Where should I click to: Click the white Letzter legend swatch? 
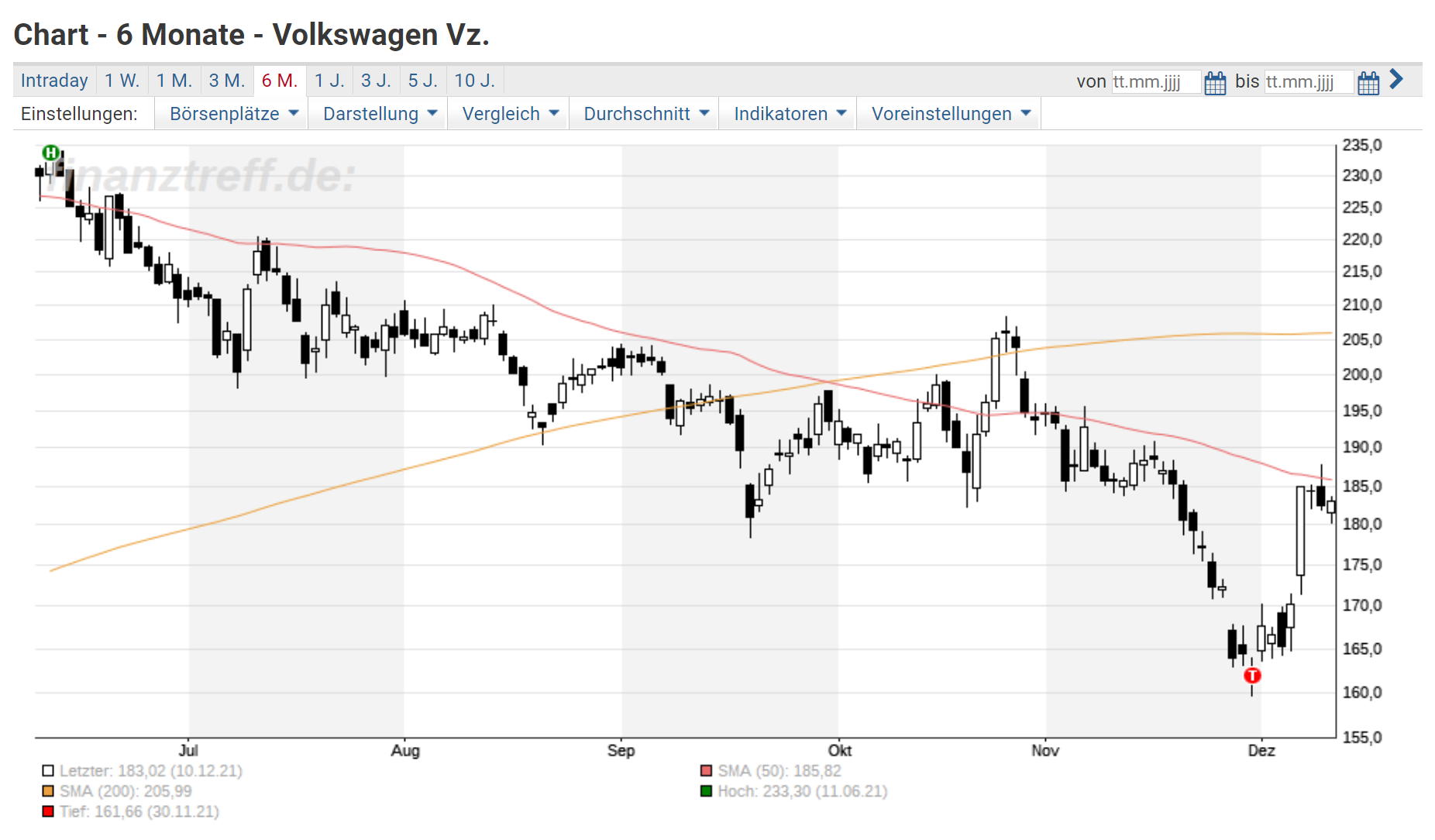coord(48,771)
